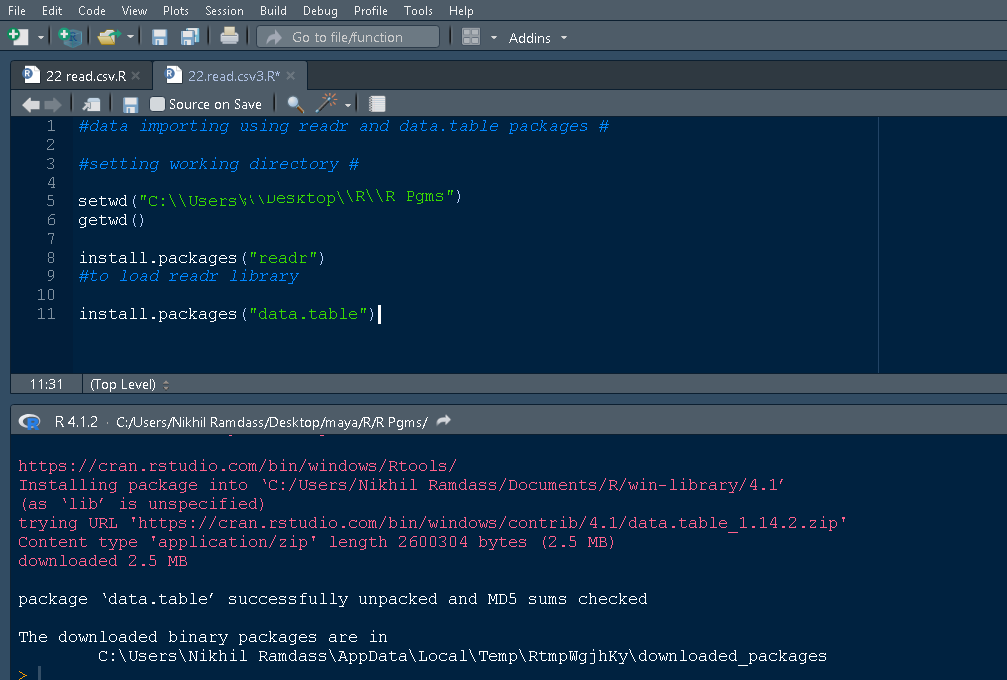
Task: Create a new blank file
Action: (x=16, y=36)
